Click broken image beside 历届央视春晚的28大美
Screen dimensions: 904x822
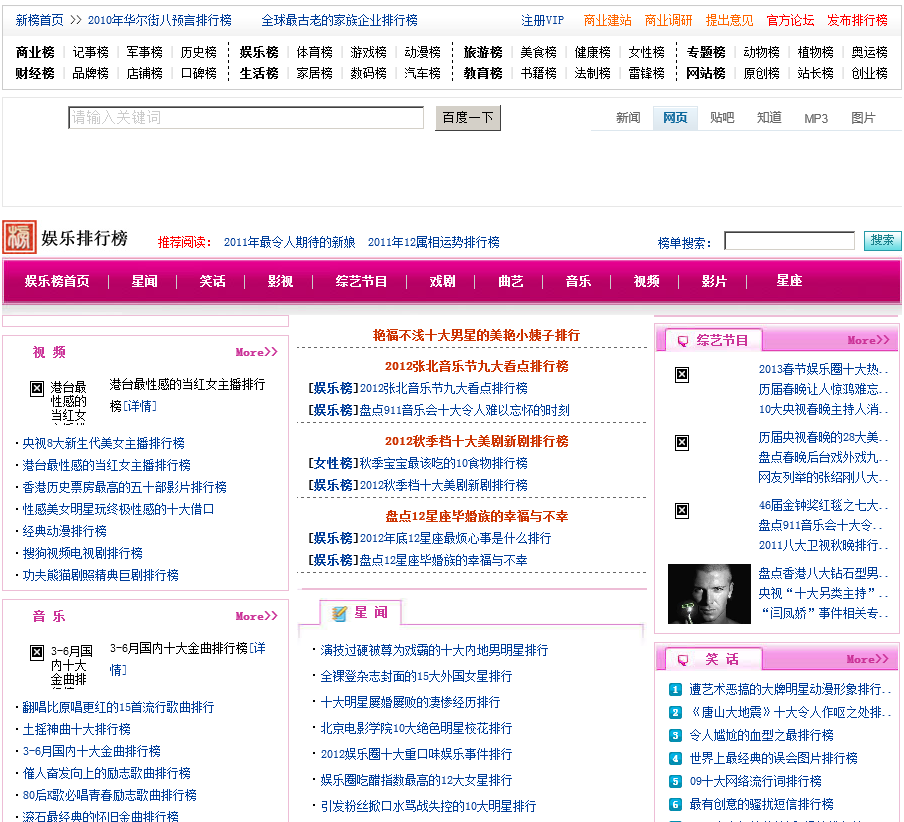(682, 443)
